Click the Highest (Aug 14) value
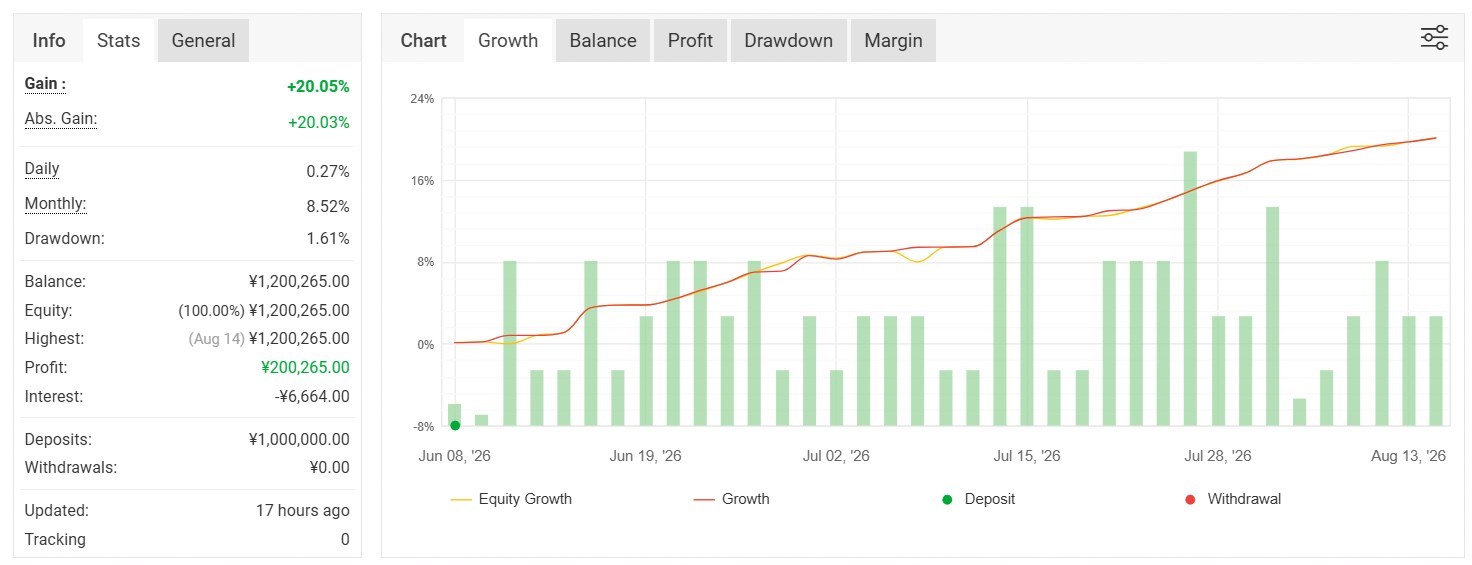The image size is (1472, 565). tap(269, 339)
